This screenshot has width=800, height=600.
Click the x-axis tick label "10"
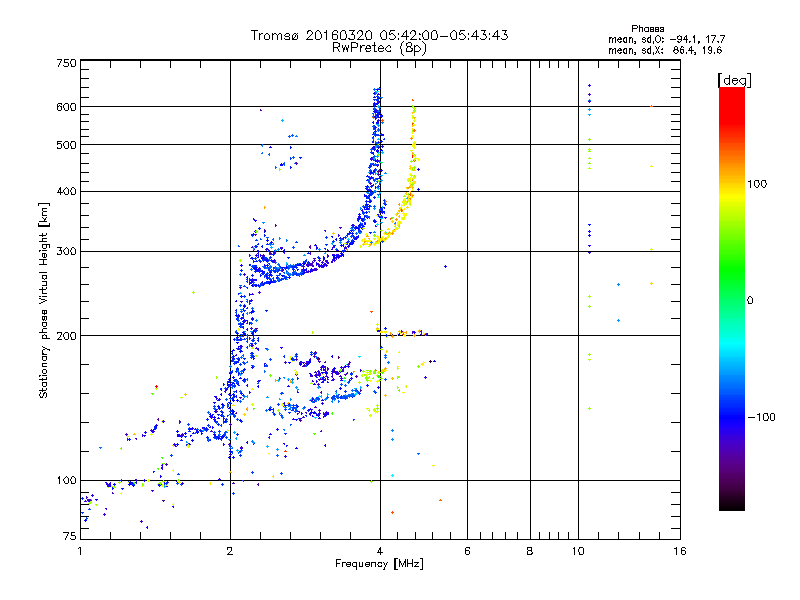point(578,551)
